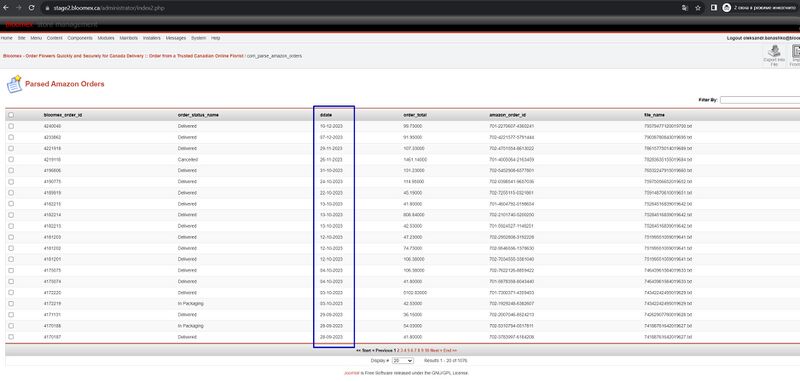
Task: Click the In Packaging status for order 4170188
Action: 191,326
